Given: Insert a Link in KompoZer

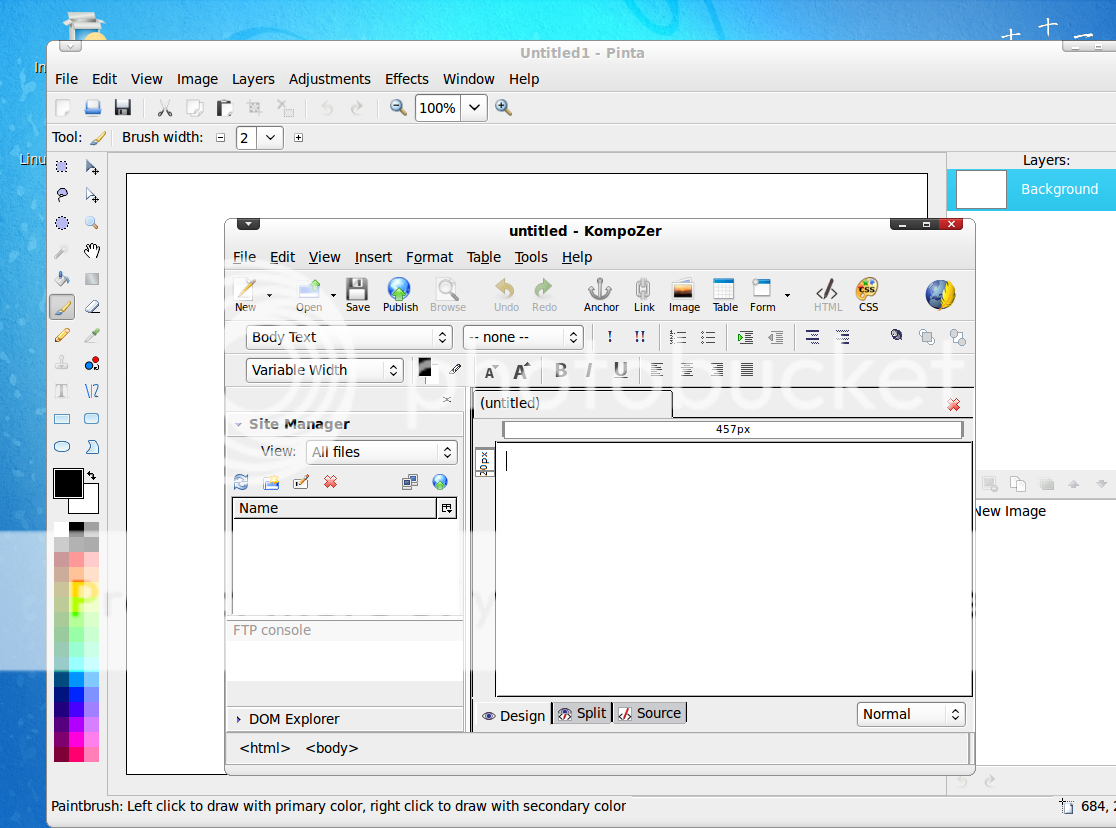Looking at the screenshot, I should 643,295.
